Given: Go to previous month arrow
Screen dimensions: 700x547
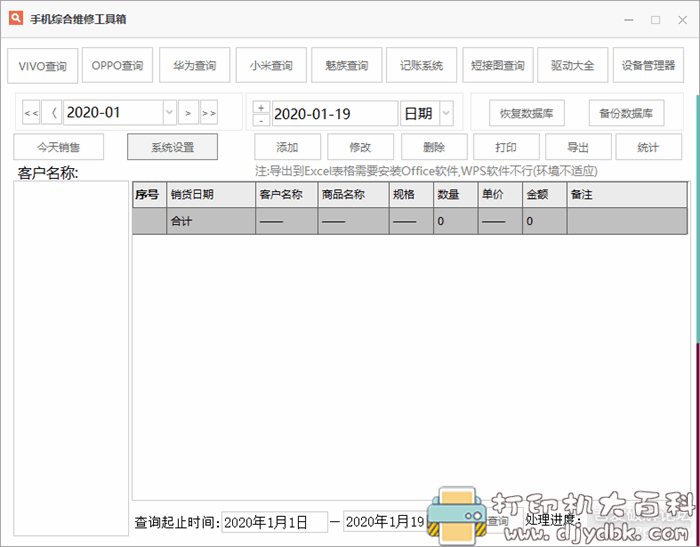Looking at the screenshot, I should point(52,113).
